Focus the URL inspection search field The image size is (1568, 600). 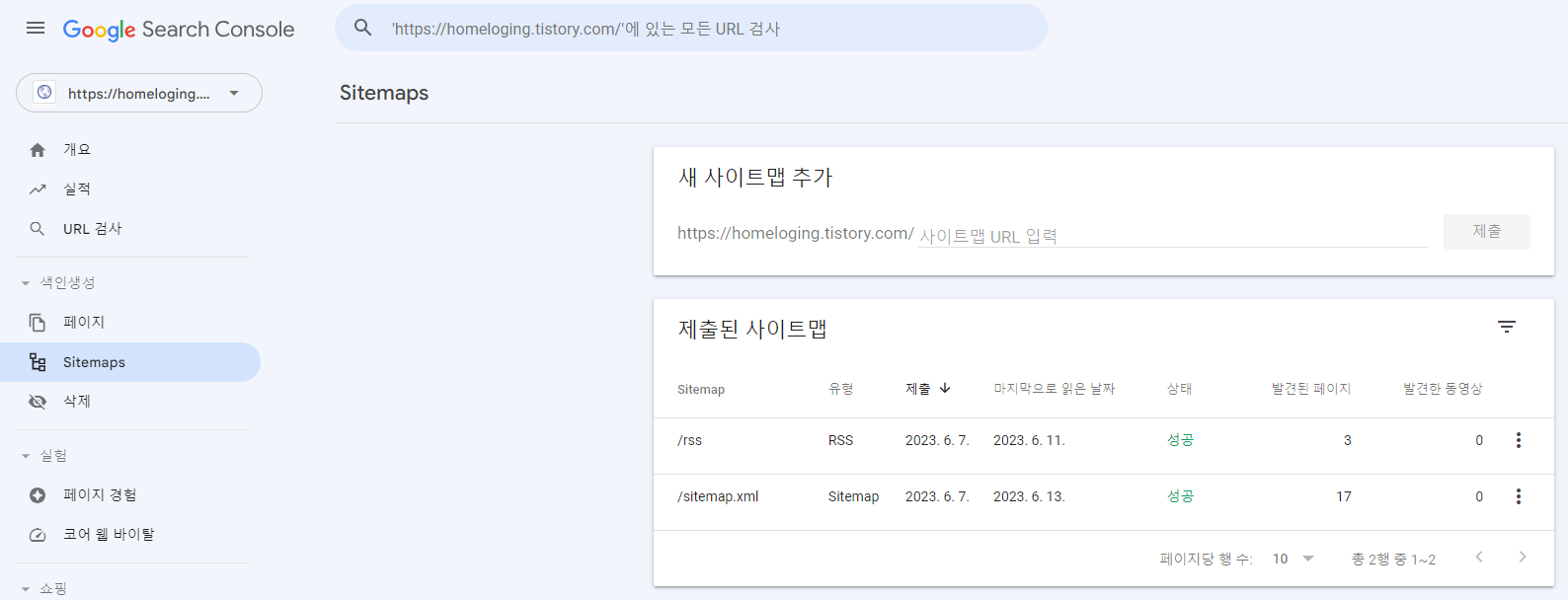click(x=691, y=28)
